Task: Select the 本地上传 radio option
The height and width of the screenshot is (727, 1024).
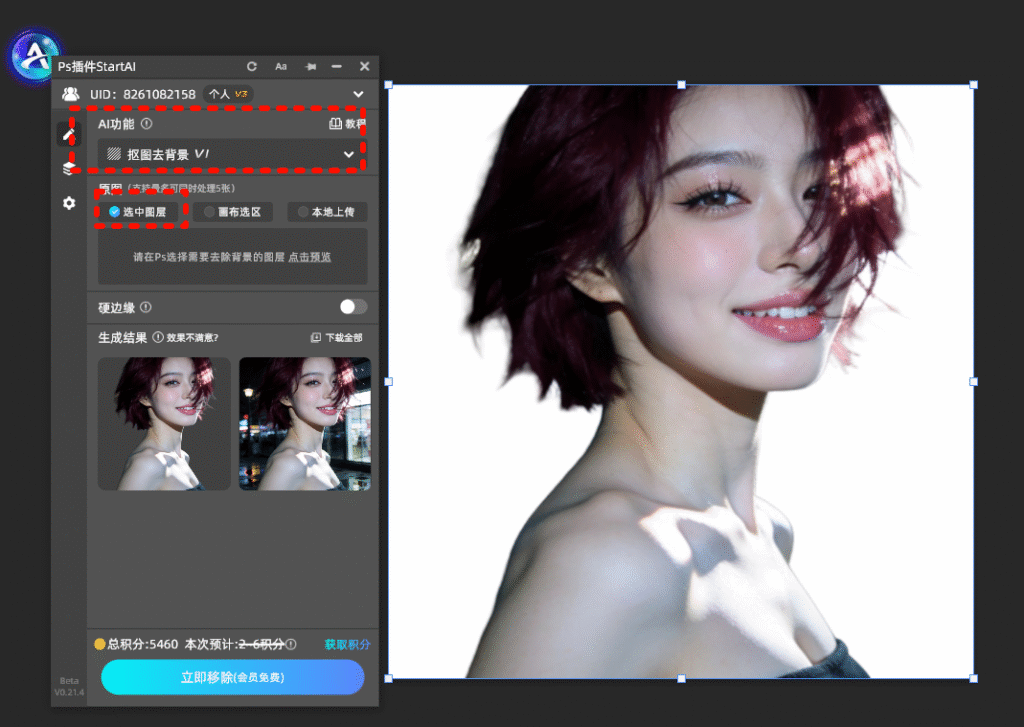Action: coord(328,212)
